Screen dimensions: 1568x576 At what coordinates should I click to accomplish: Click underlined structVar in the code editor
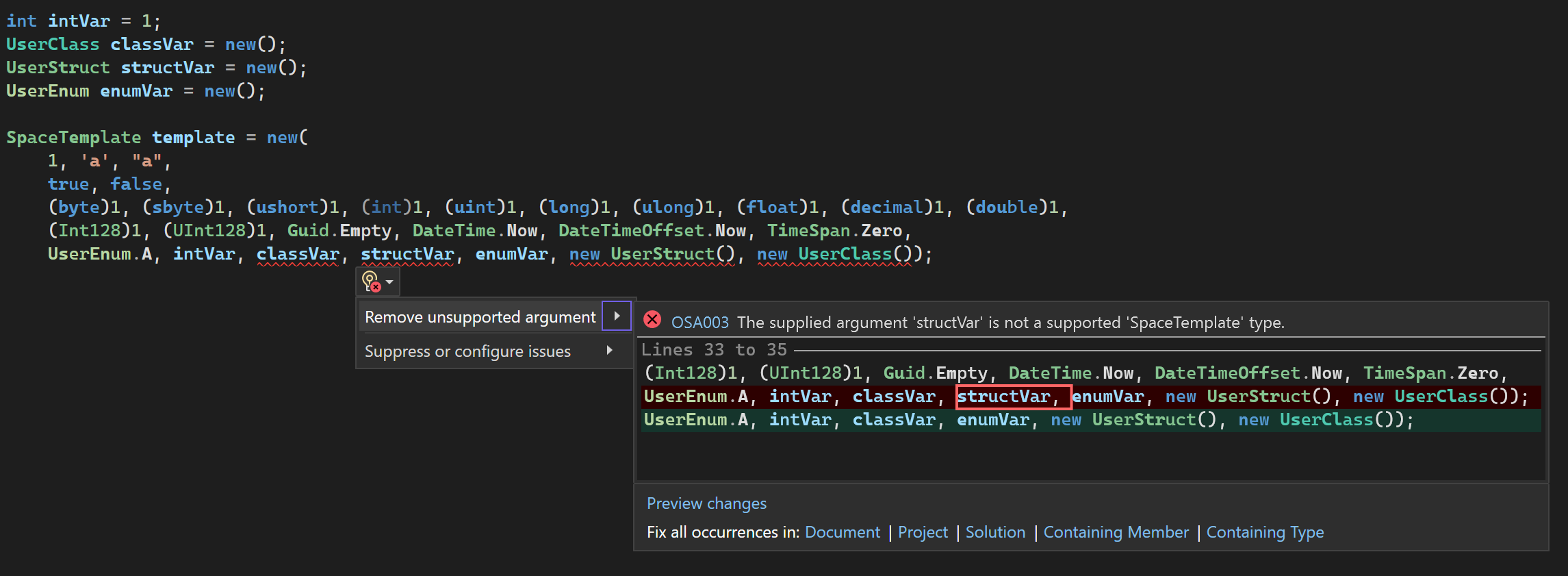[x=407, y=254]
